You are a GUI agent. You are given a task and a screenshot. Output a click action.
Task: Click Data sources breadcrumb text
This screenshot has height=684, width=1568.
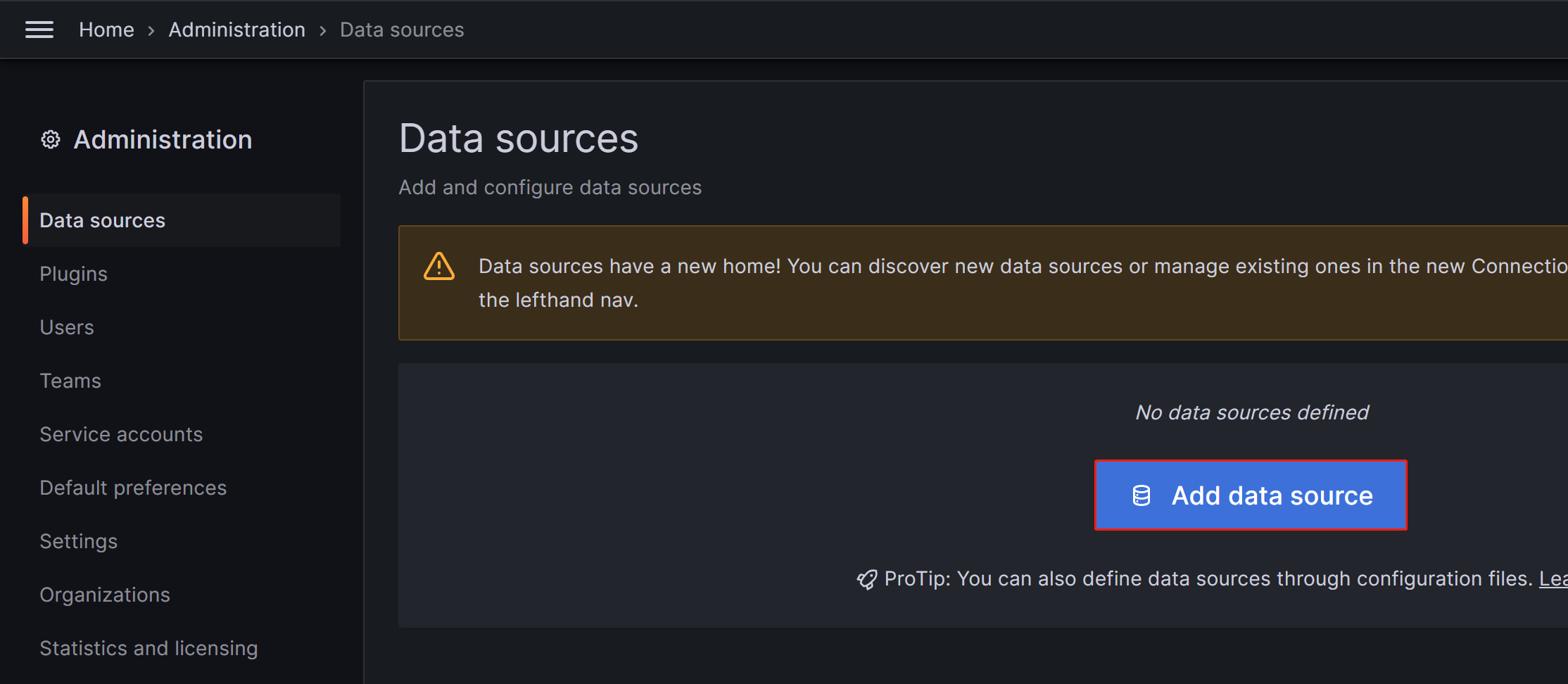pyautogui.click(x=401, y=30)
